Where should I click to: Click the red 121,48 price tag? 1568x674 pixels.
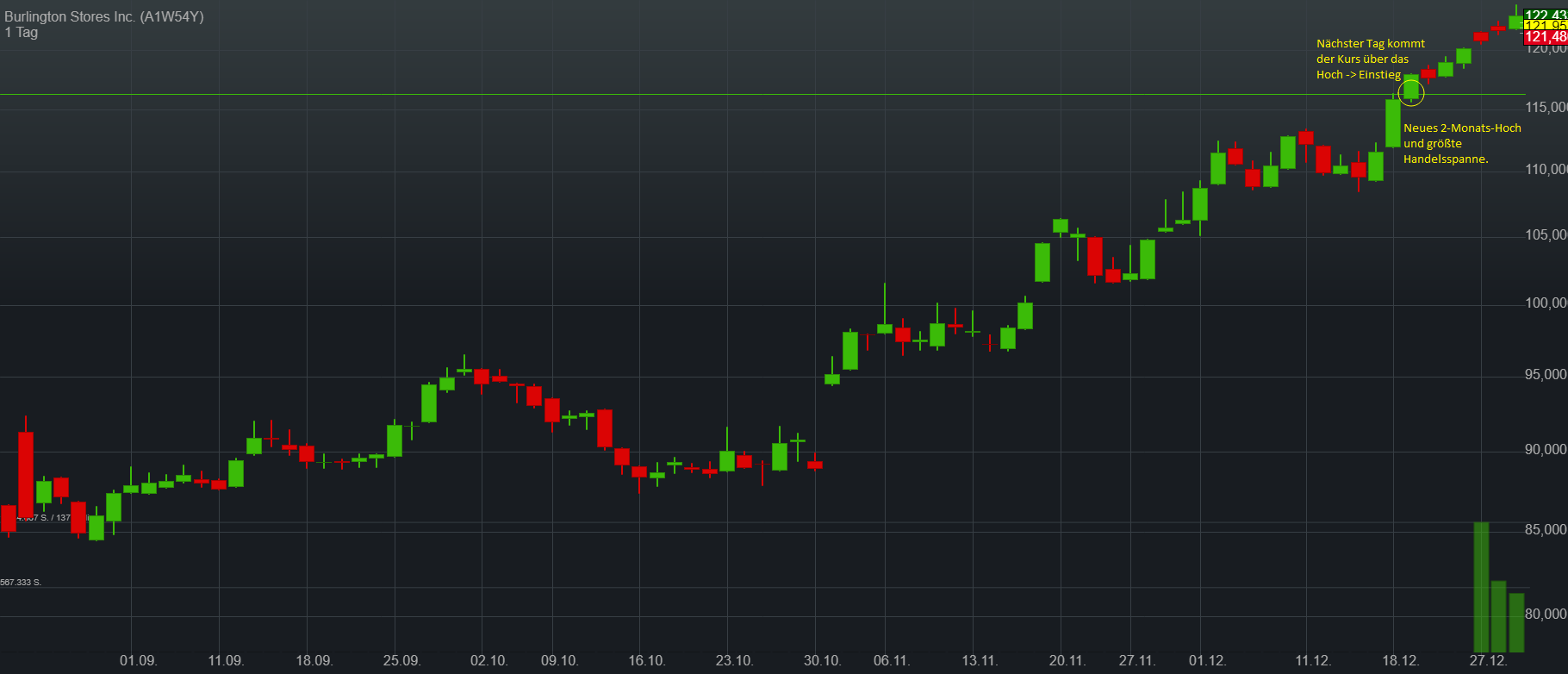tap(1545, 37)
